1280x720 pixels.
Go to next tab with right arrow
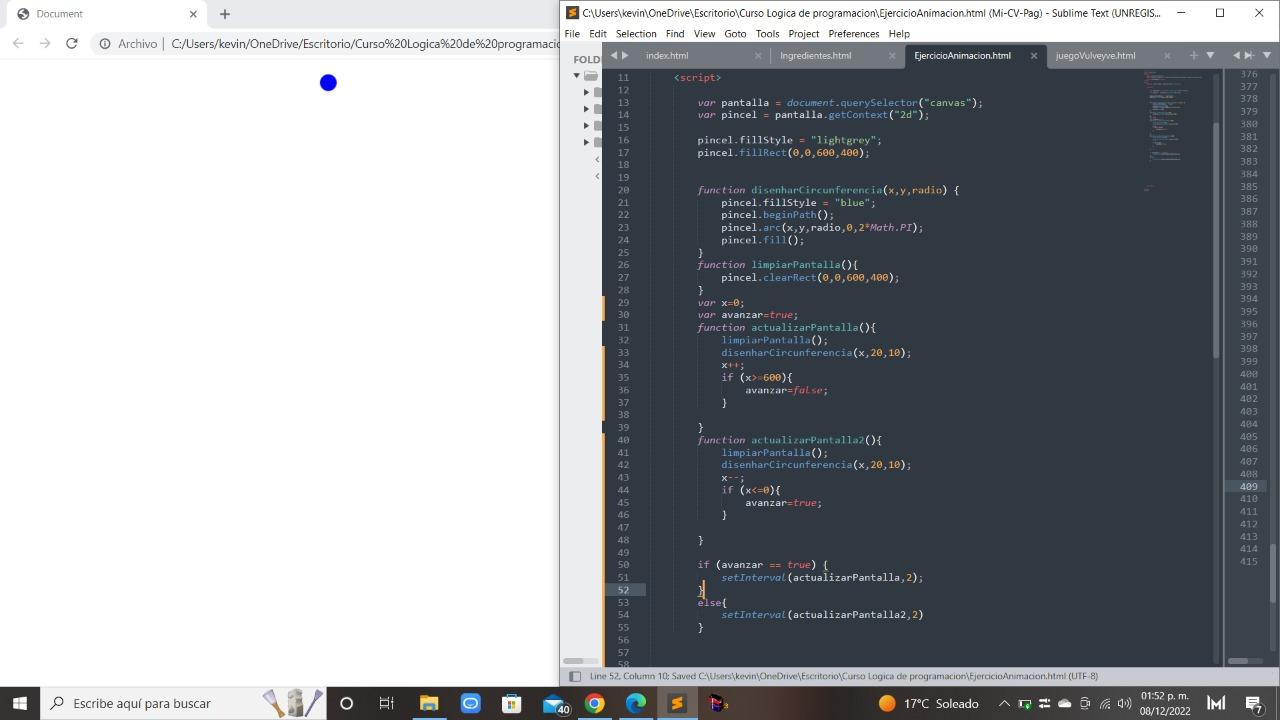click(625, 55)
